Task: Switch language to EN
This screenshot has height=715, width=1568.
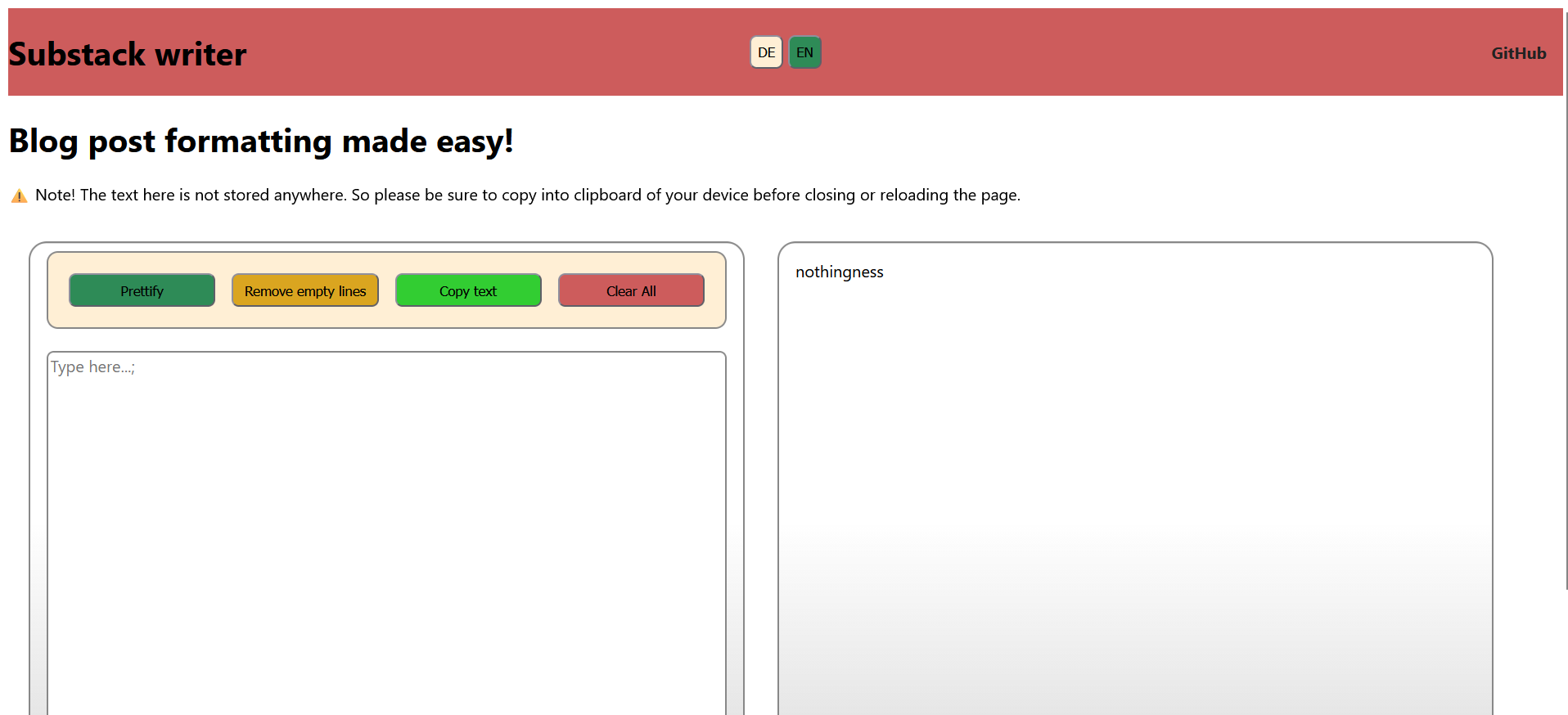Action: (804, 52)
